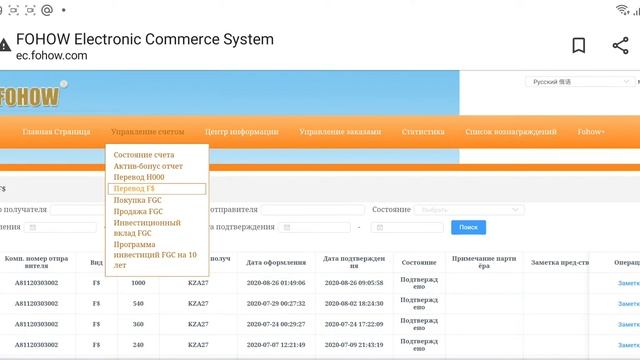Click amount cell 360

(138, 324)
